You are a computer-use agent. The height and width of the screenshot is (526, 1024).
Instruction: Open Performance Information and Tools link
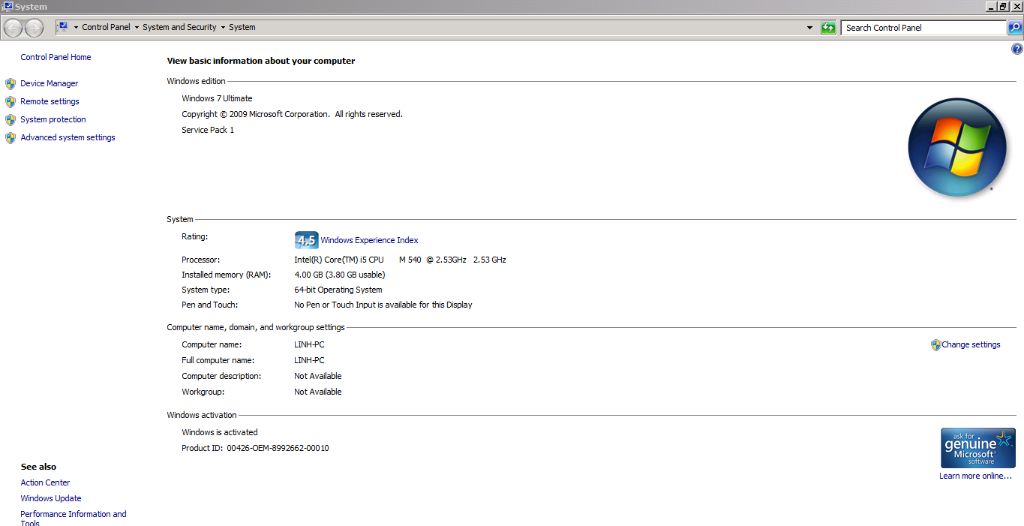coord(73,518)
